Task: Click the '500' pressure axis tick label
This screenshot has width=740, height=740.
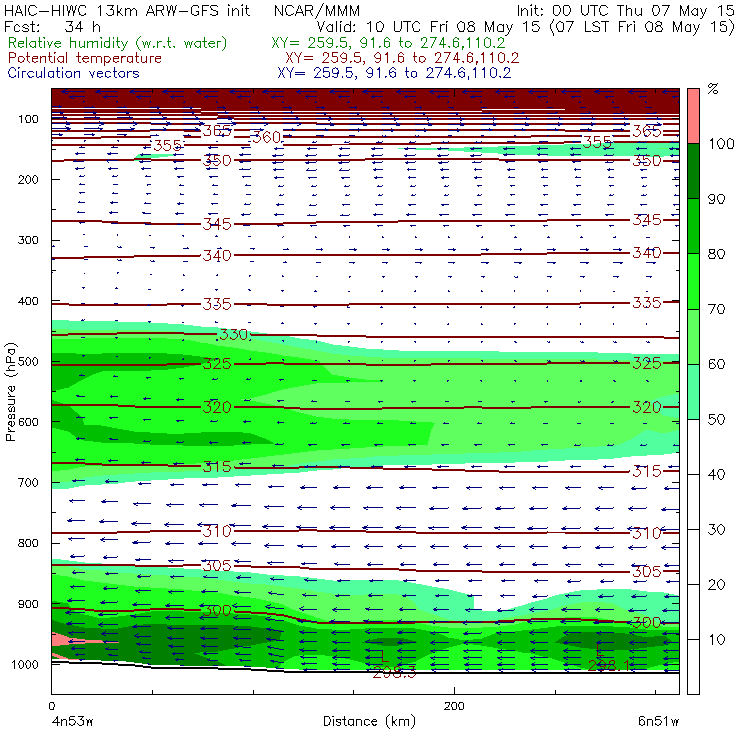Action: (28, 362)
